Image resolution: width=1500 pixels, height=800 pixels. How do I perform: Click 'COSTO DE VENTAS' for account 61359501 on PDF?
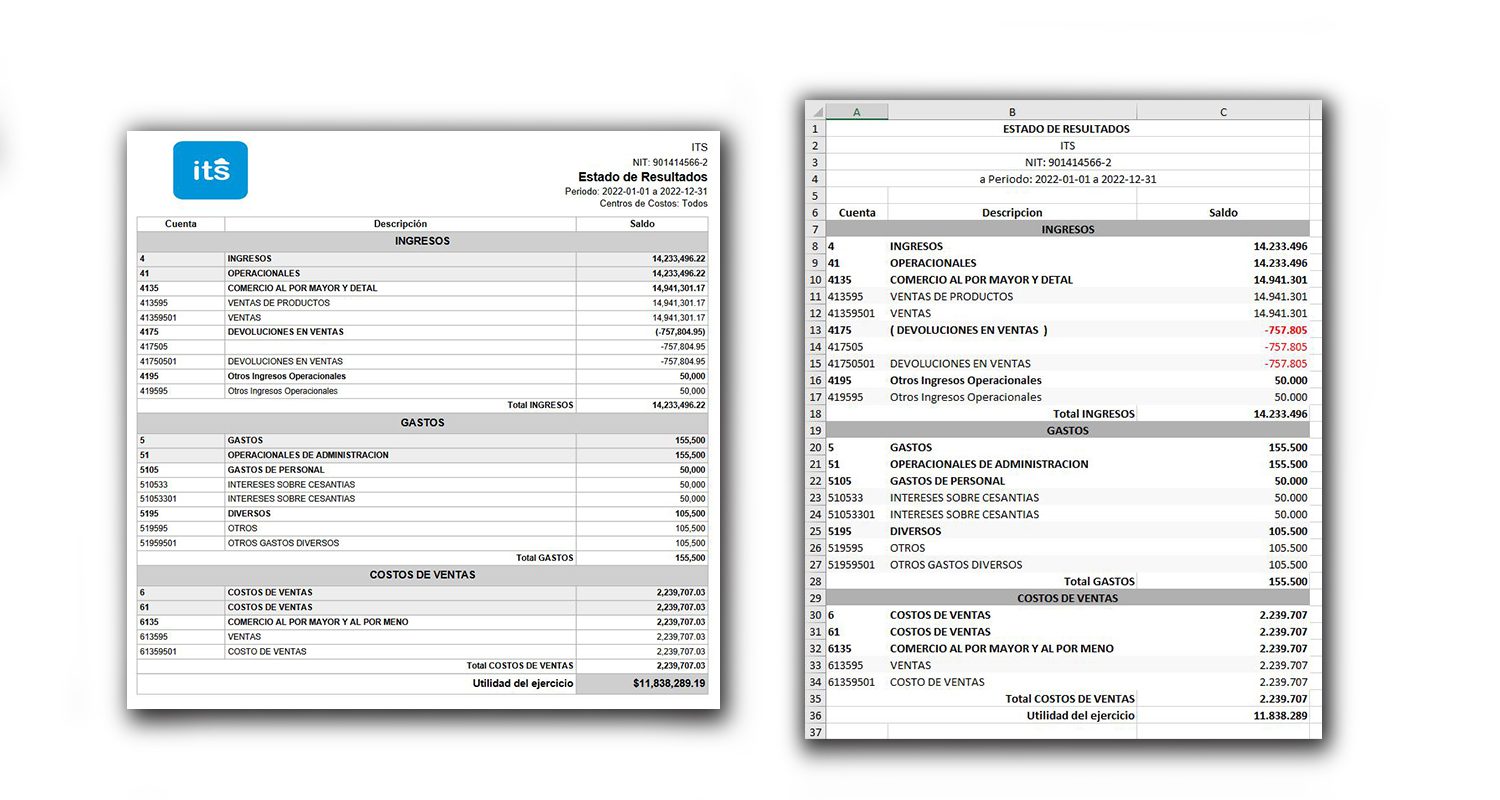pyautogui.click(x=266, y=651)
